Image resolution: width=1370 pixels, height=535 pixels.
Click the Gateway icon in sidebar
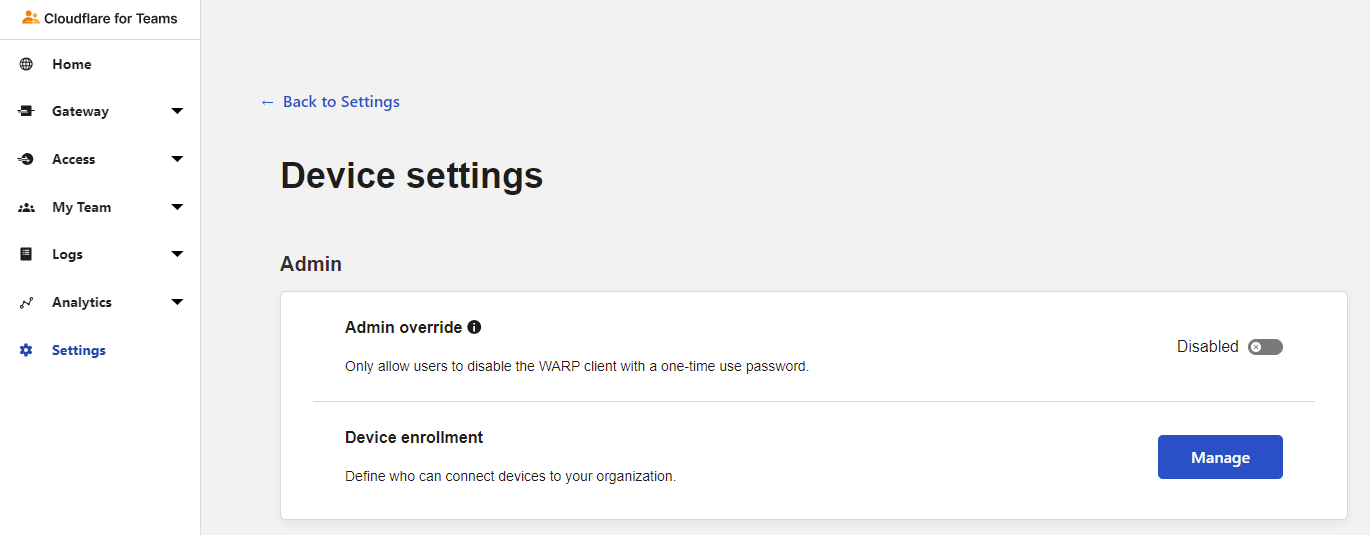26,111
